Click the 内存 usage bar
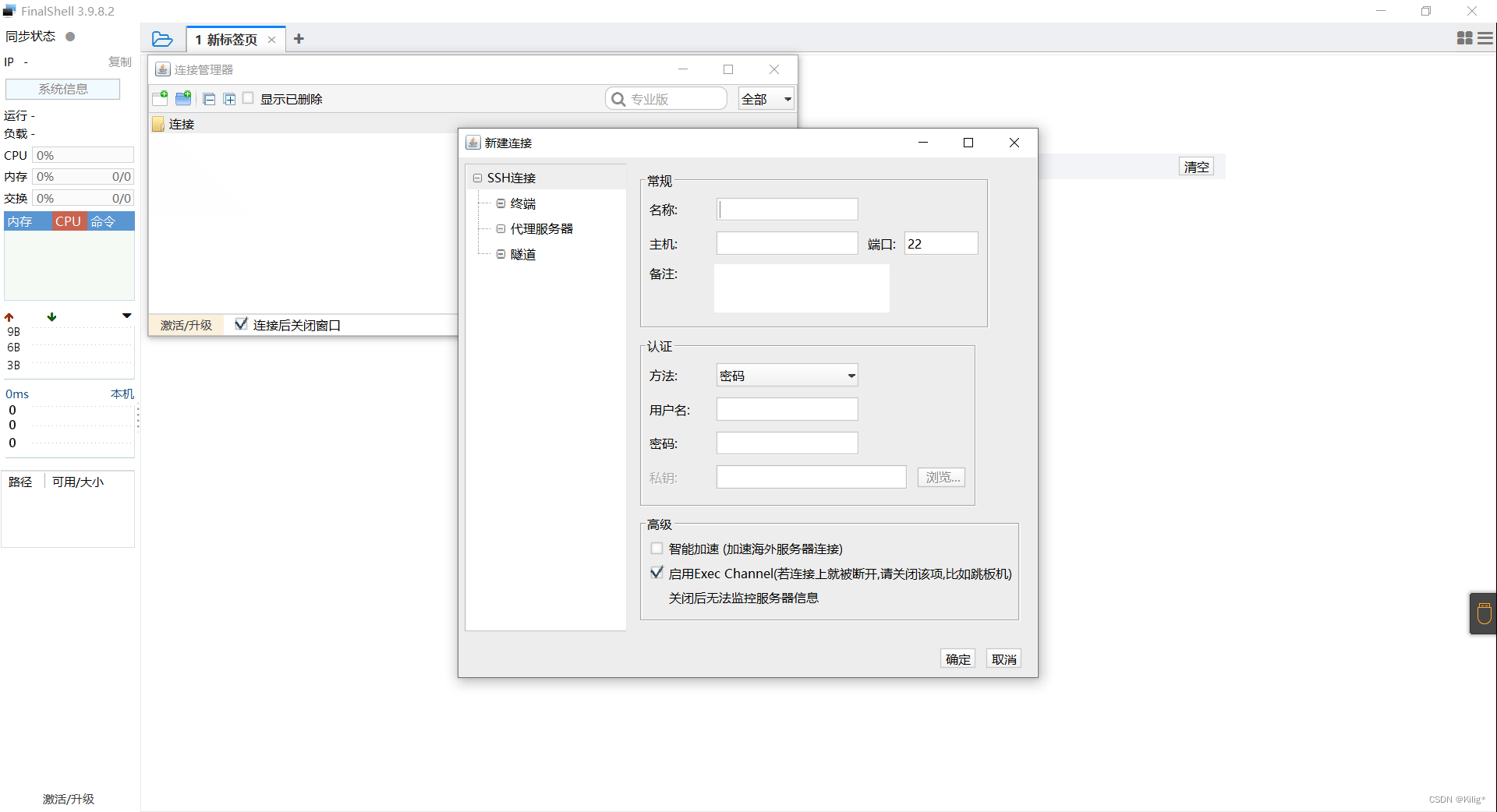The height and width of the screenshot is (812, 1497). [x=83, y=177]
